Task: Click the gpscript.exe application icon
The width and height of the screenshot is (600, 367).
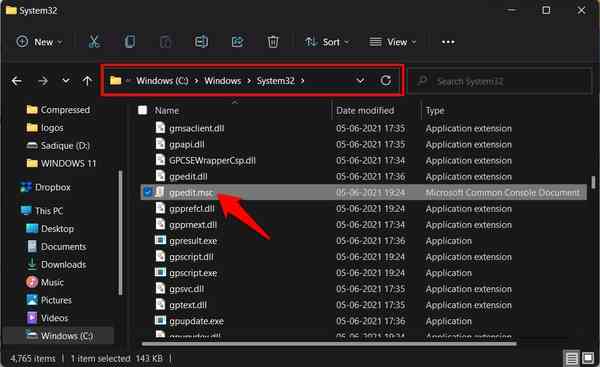Action: pyautogui.click(x=160, y=272)
